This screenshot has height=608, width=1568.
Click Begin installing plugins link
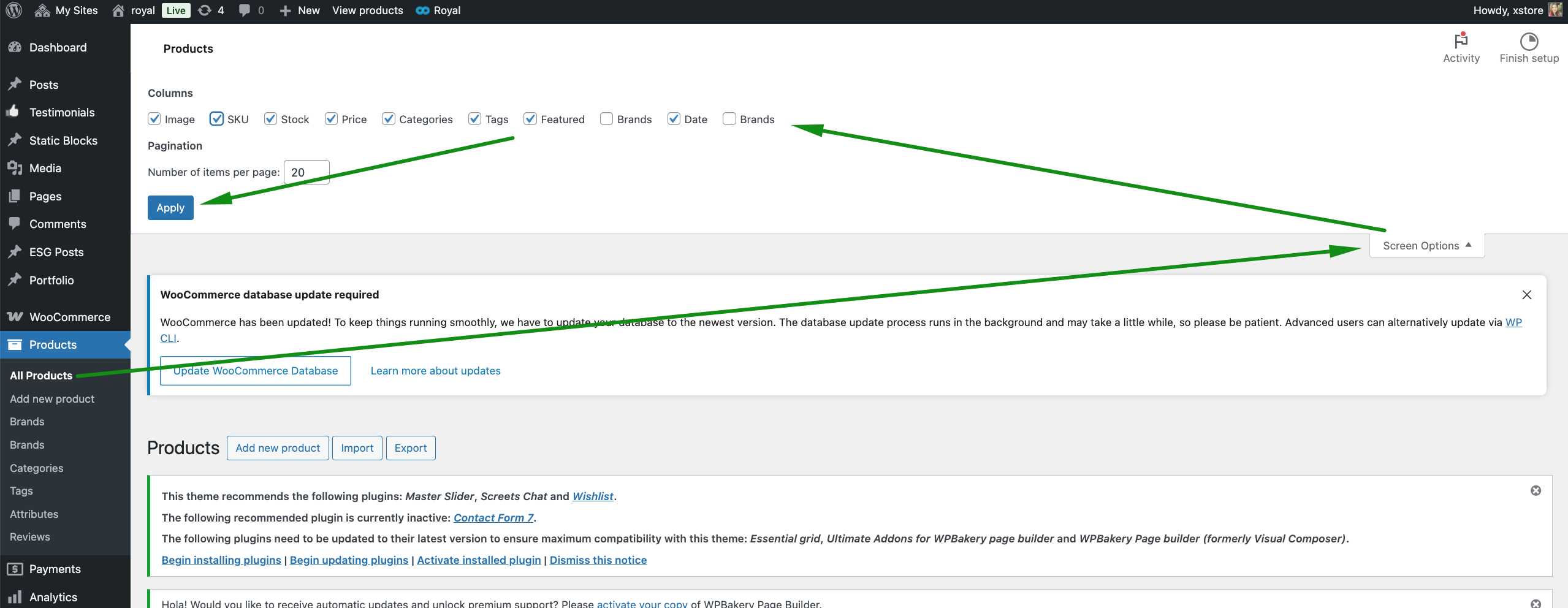(x=221, y=560)
